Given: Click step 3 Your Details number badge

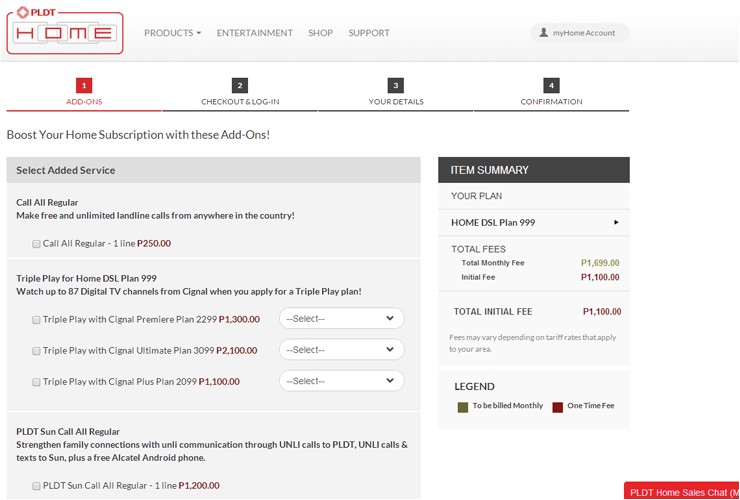Looking at the screenshot, I should point(396,86).
